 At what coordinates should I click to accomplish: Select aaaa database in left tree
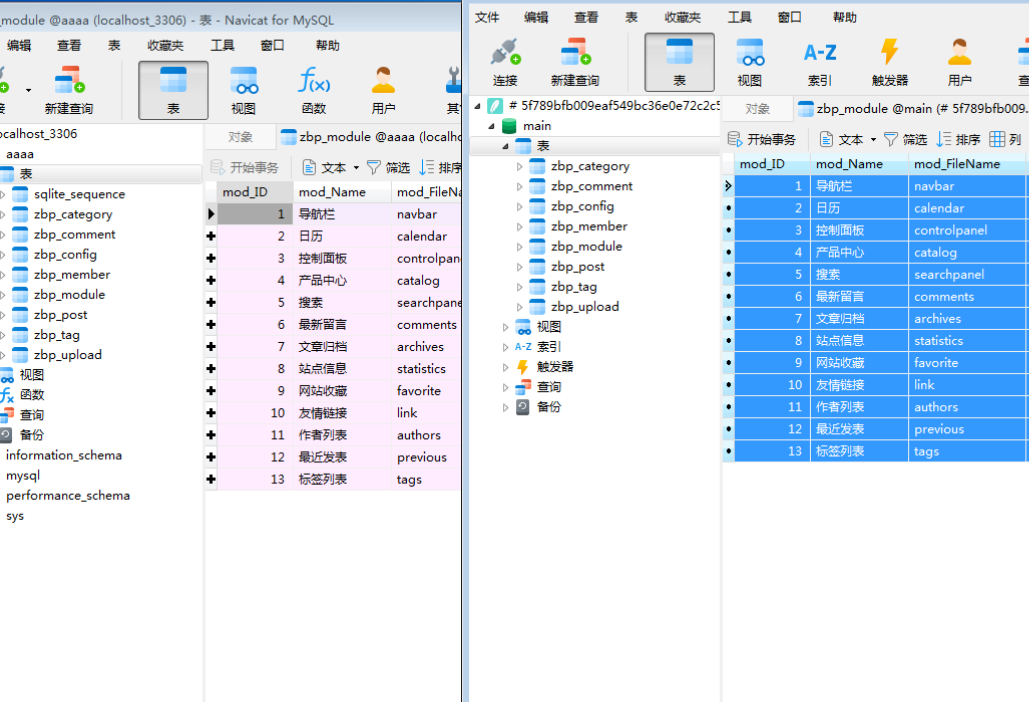[x=20, y=154]
